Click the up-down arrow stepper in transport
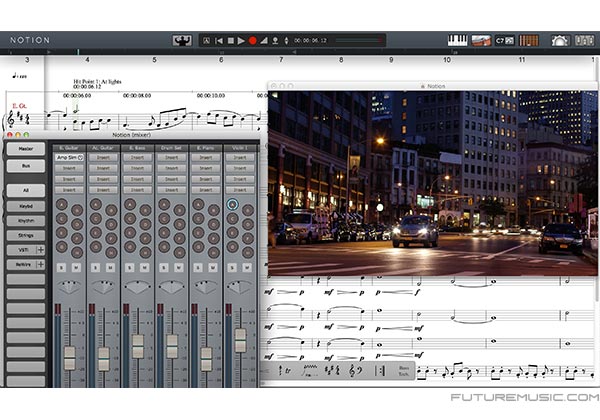This screenshot has height=420, width=600. point(286,41)
